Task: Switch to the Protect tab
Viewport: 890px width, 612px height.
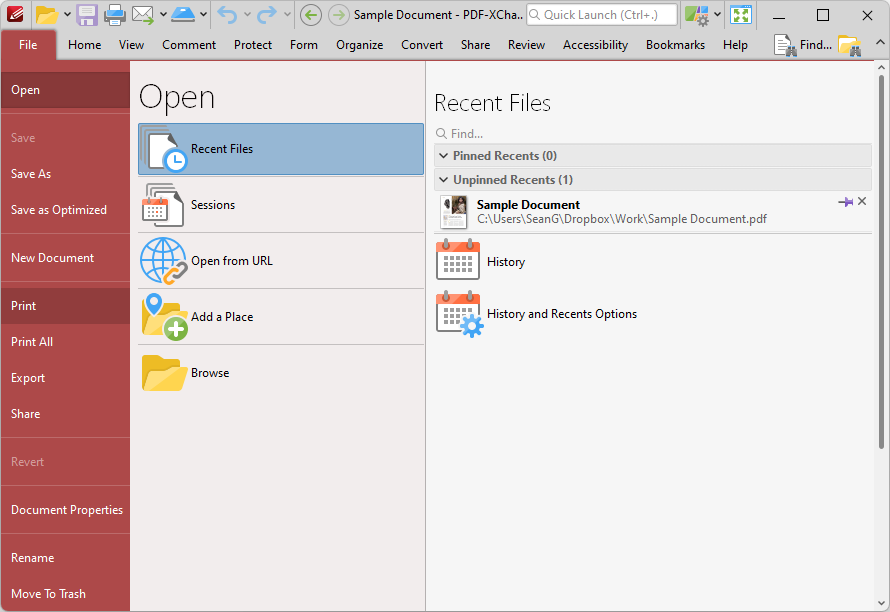Action: point(253,45)
